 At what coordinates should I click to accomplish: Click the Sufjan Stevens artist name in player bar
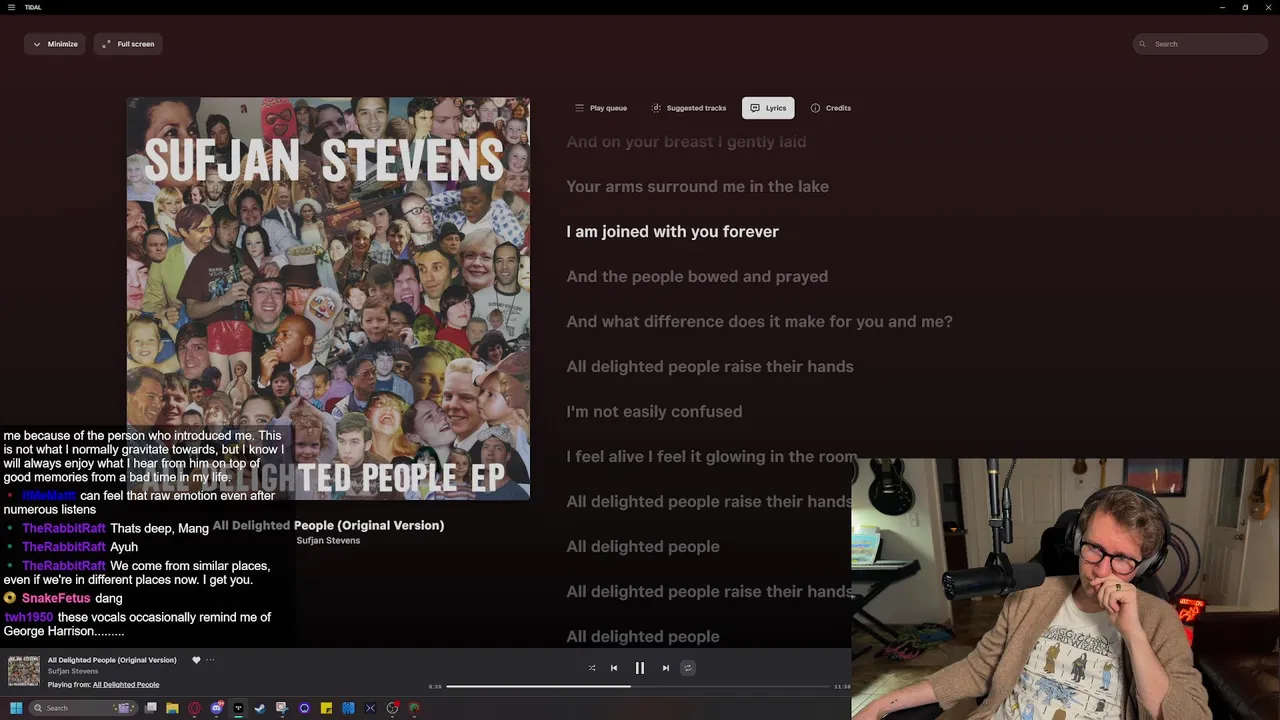[x=73, y=672]
